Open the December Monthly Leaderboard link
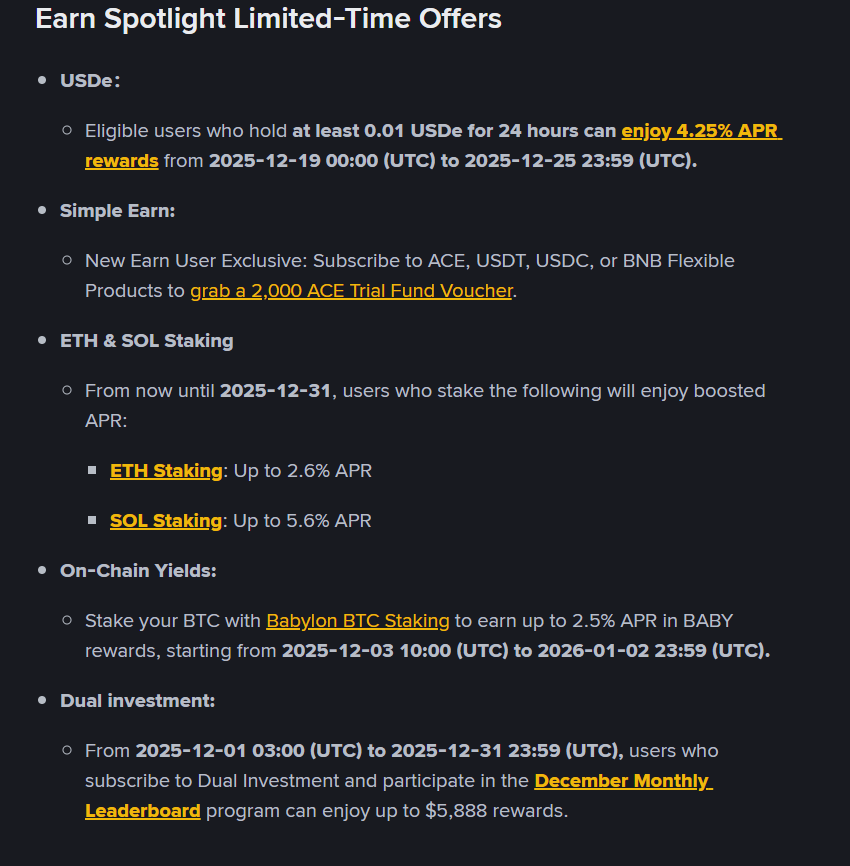The height and width of the screenshot is (866, 850). [x=622, y=781]
